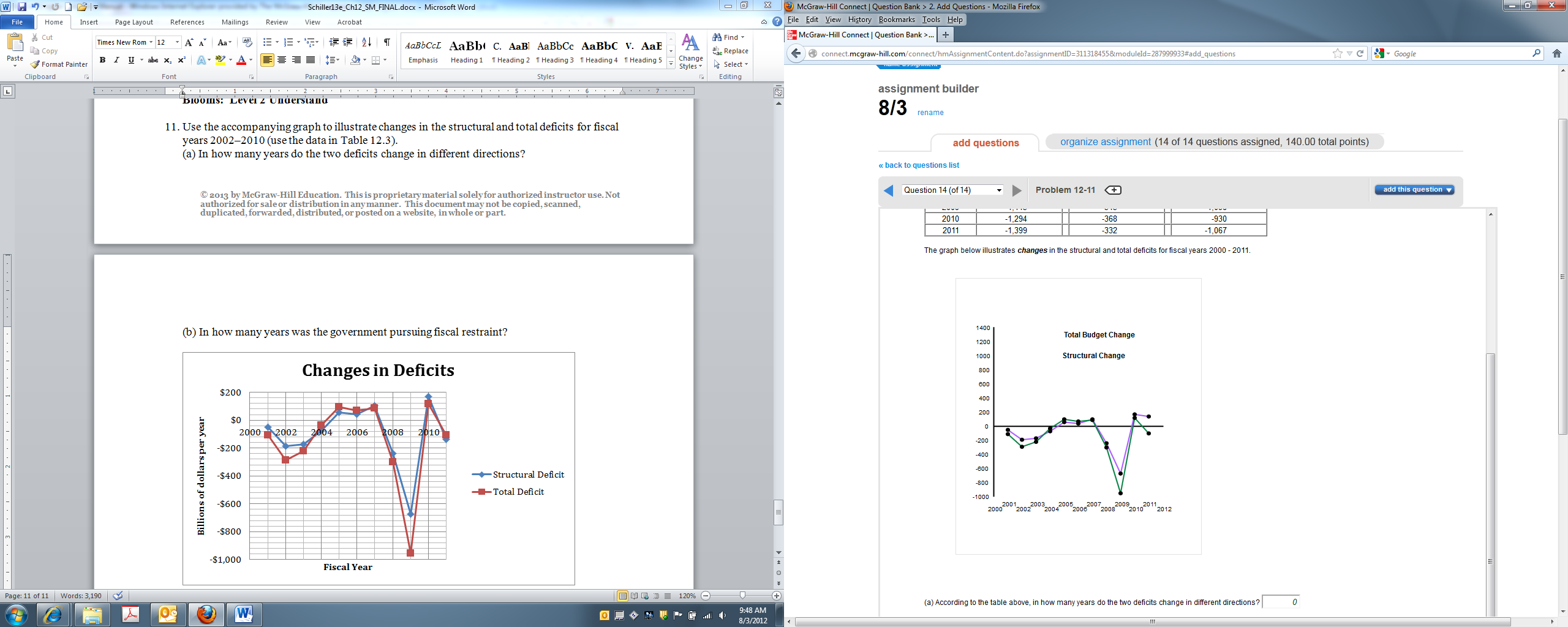Open the Times New Roman font dropdown
Screen dimensions: 1568x627
coord(151,42)
